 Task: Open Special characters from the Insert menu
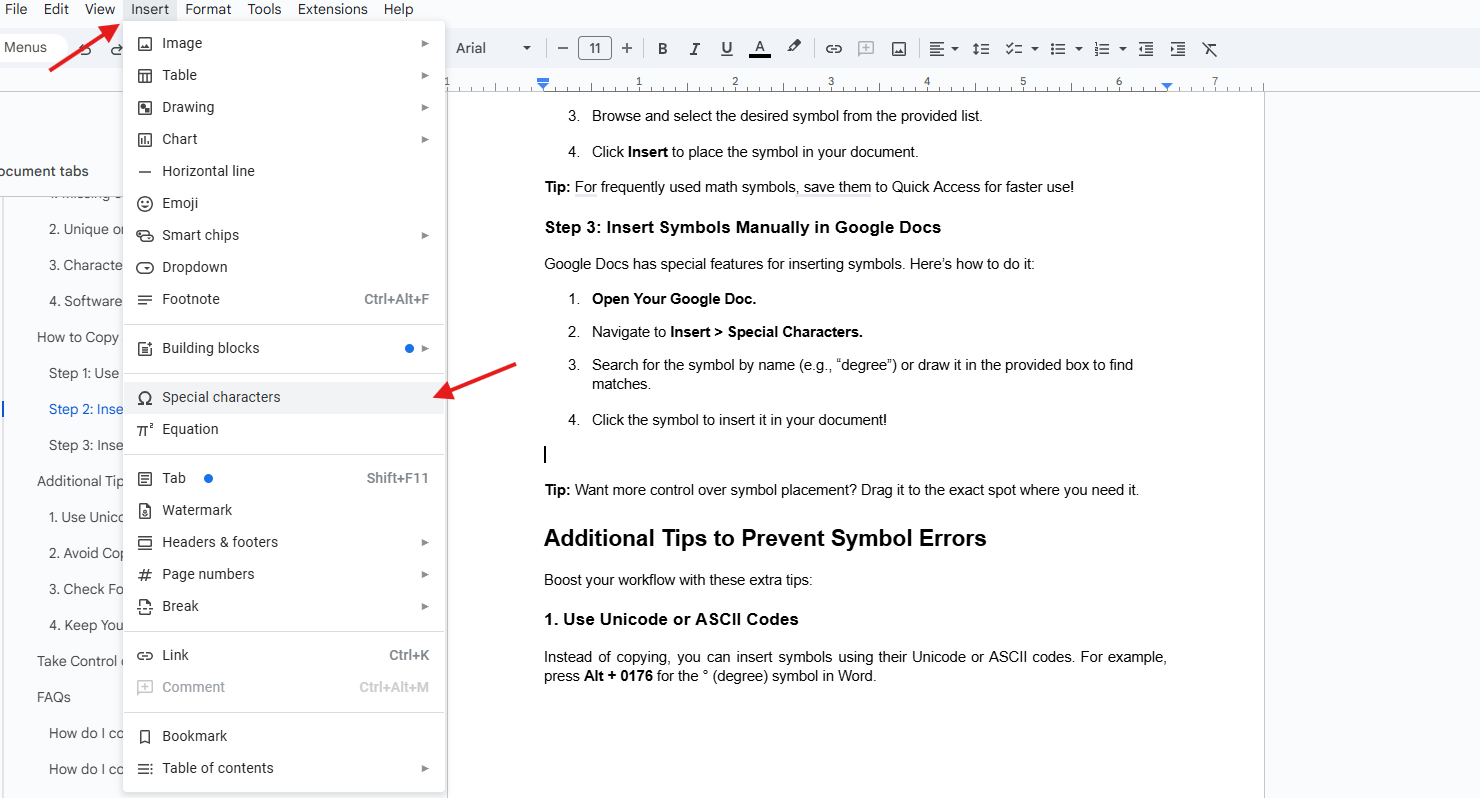[x=222, y=397]
